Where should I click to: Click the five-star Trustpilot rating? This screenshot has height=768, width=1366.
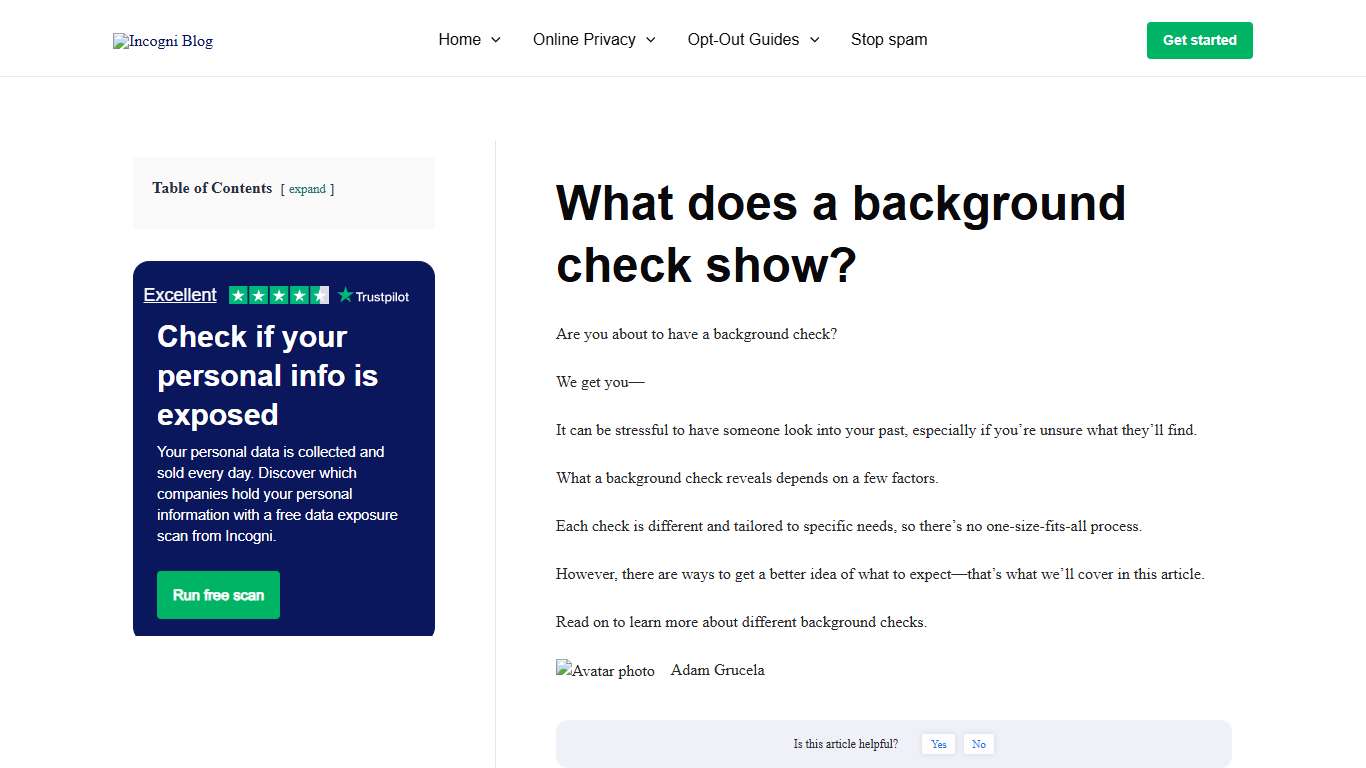[279, 294]
